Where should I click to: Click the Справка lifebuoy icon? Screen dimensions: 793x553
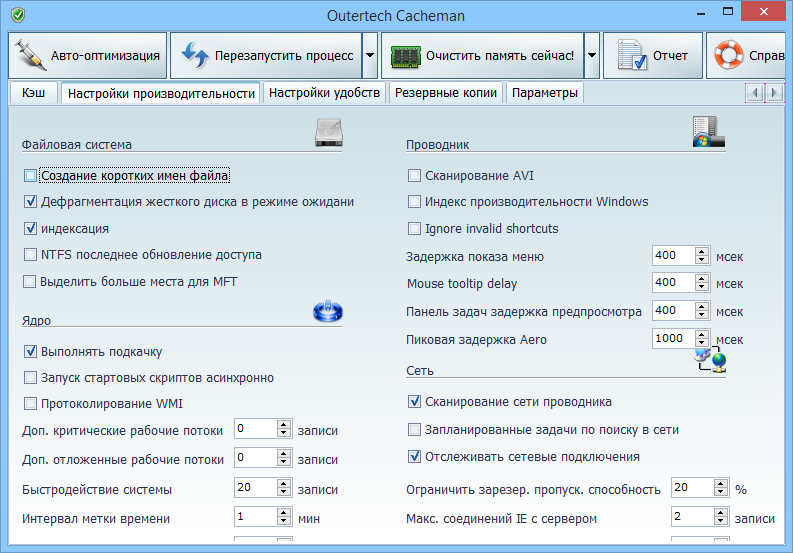point(728,55)
